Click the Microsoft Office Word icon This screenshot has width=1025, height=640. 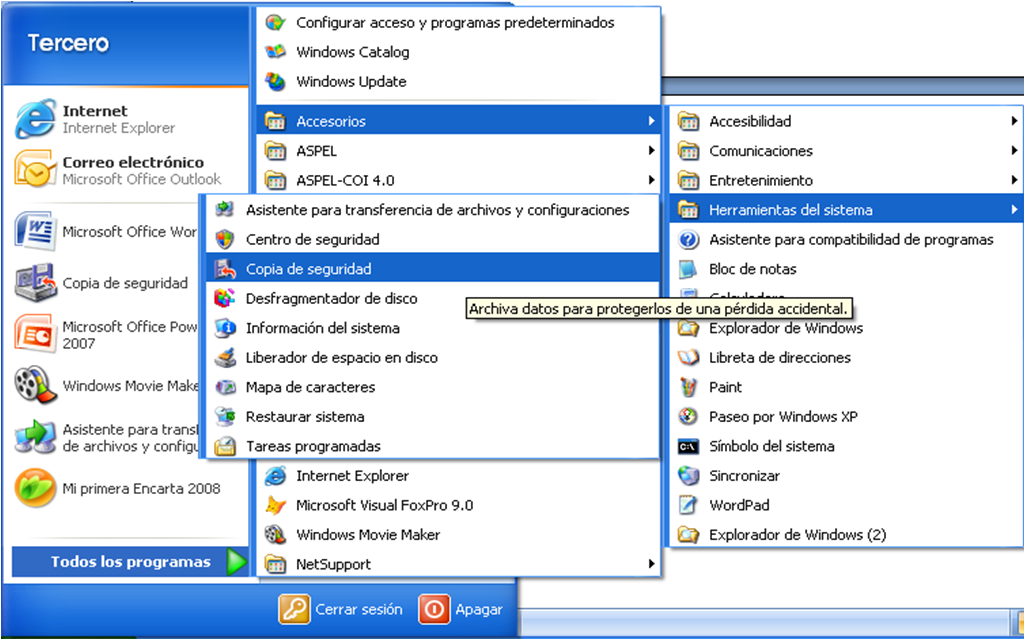click(34, 231)
